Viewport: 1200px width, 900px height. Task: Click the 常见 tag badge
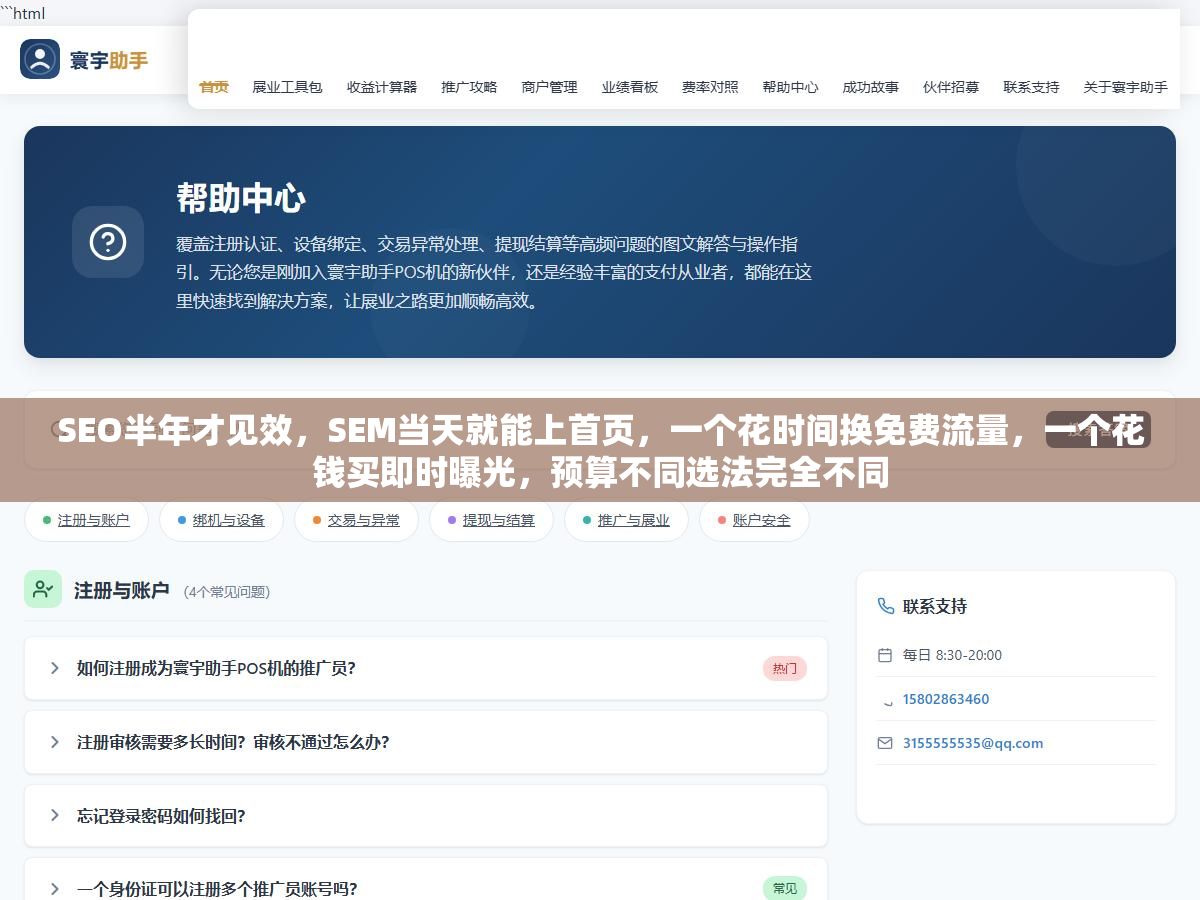point(785,888)
